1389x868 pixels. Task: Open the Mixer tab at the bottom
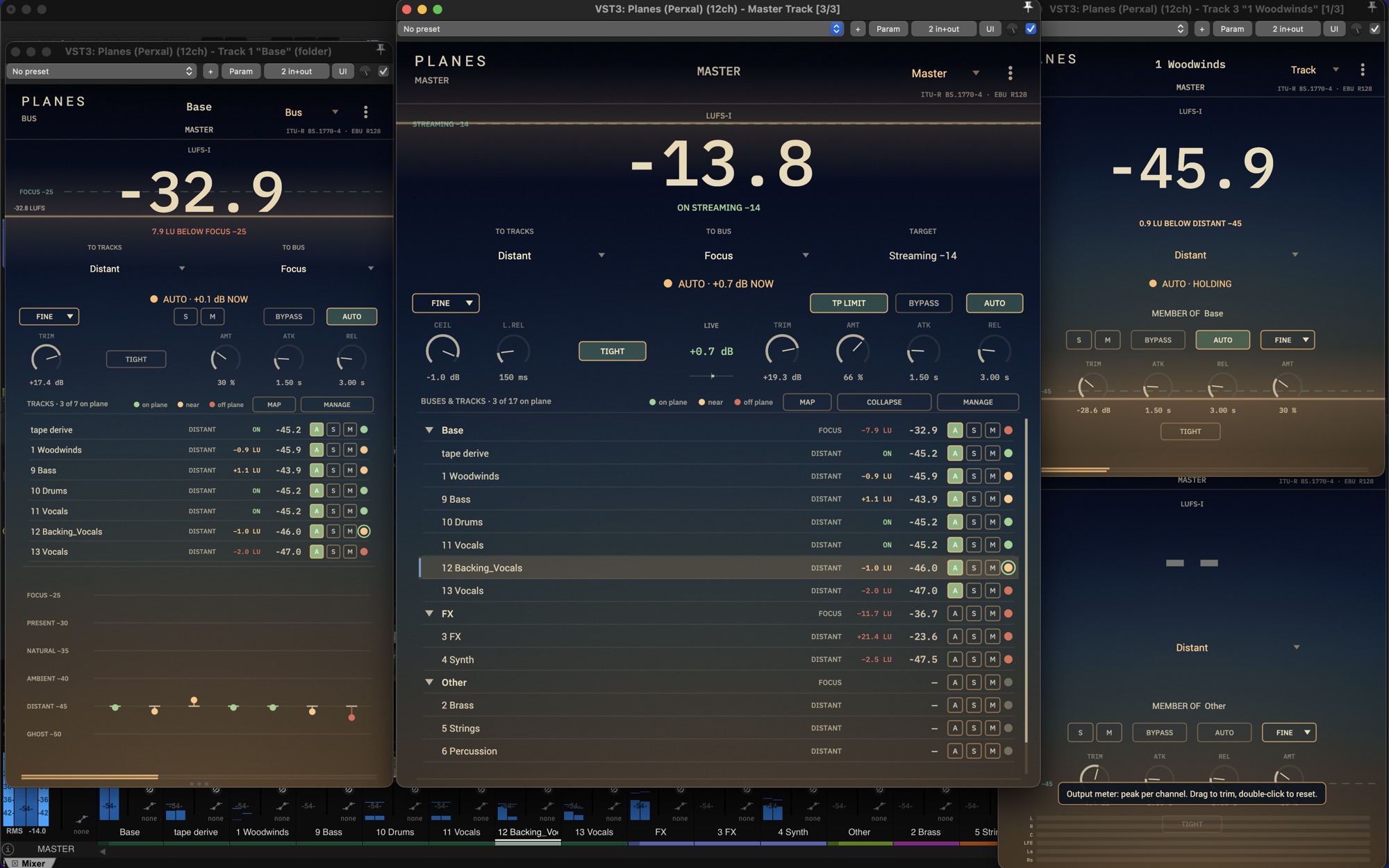click(x=33, y=863)
